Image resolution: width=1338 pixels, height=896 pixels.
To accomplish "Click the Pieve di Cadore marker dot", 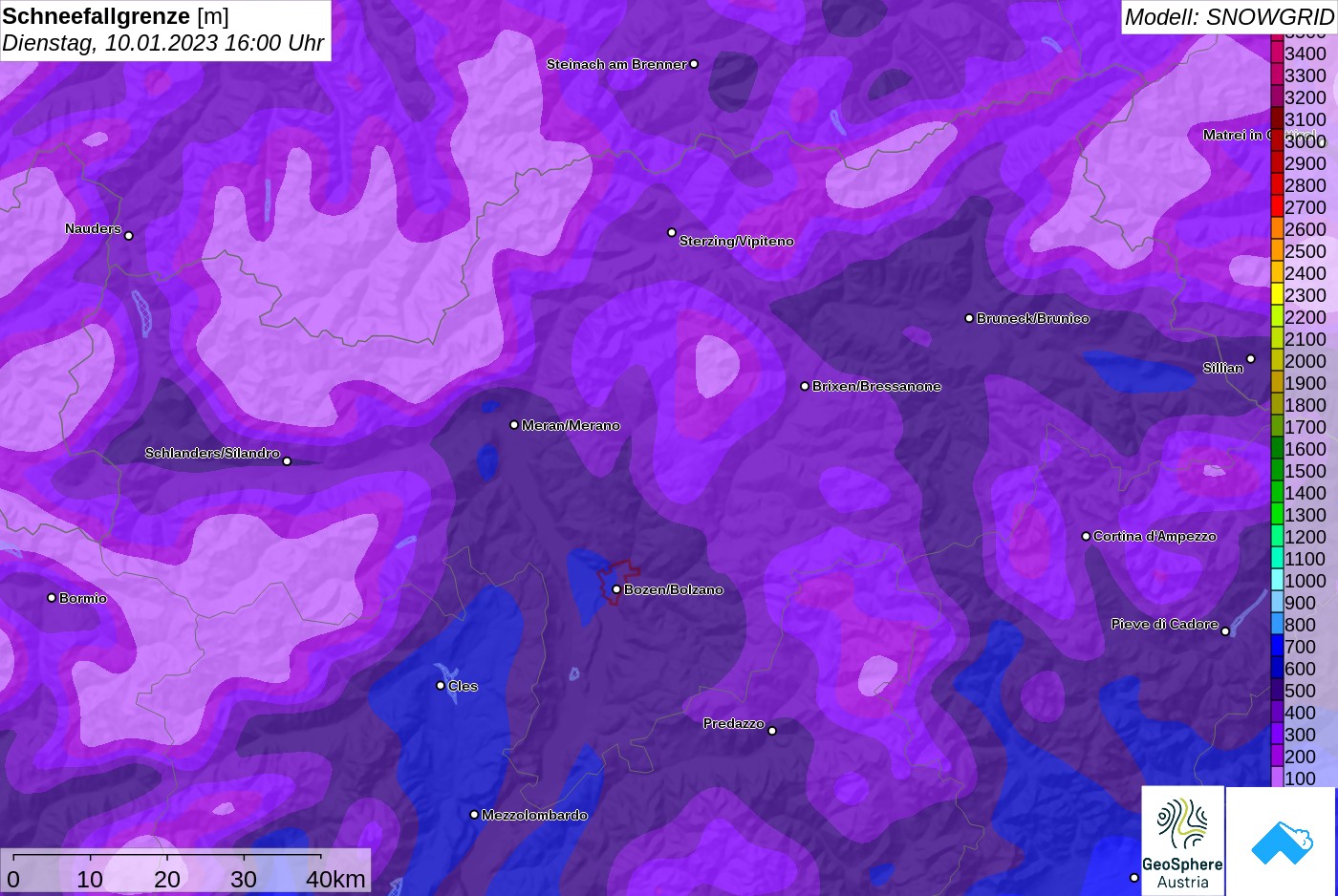I will 1225,631.
